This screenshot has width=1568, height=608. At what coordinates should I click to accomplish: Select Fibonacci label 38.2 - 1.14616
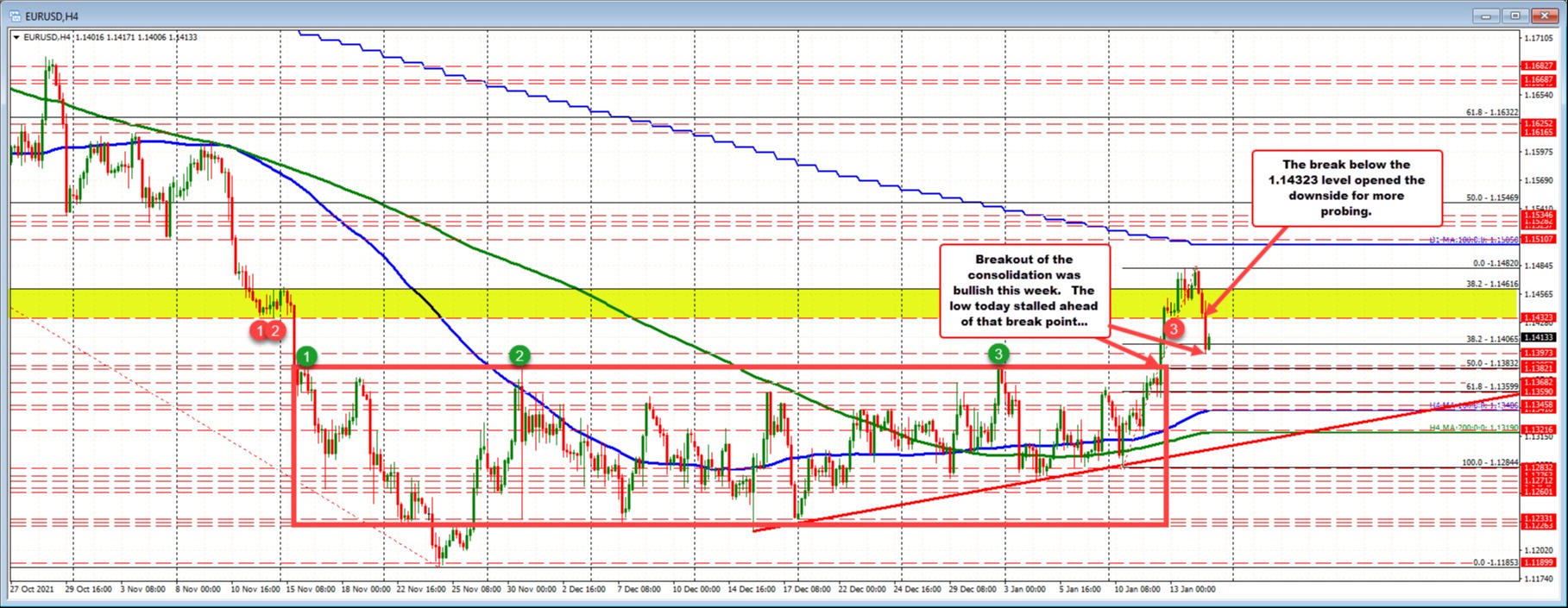[x=1492, y=283]
